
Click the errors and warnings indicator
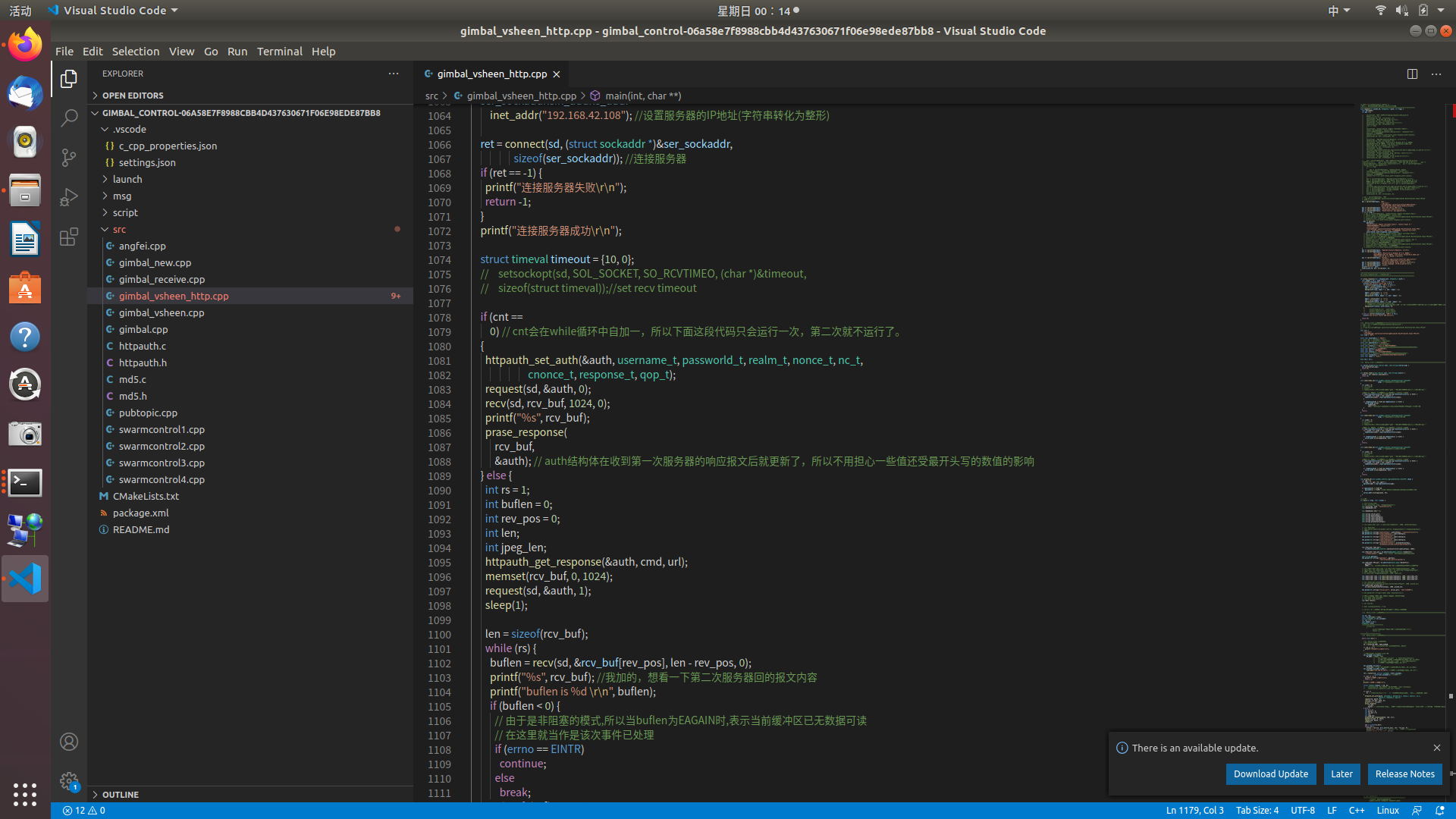[83, 810]
